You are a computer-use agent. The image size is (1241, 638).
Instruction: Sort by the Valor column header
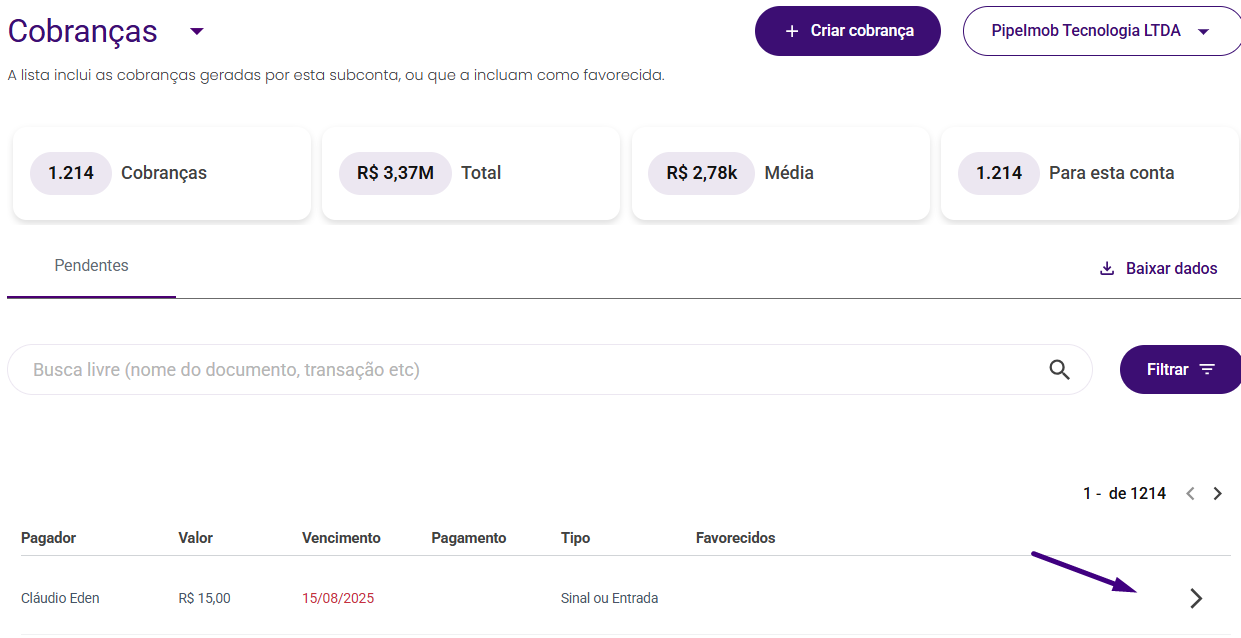click(x=195, y=538)
